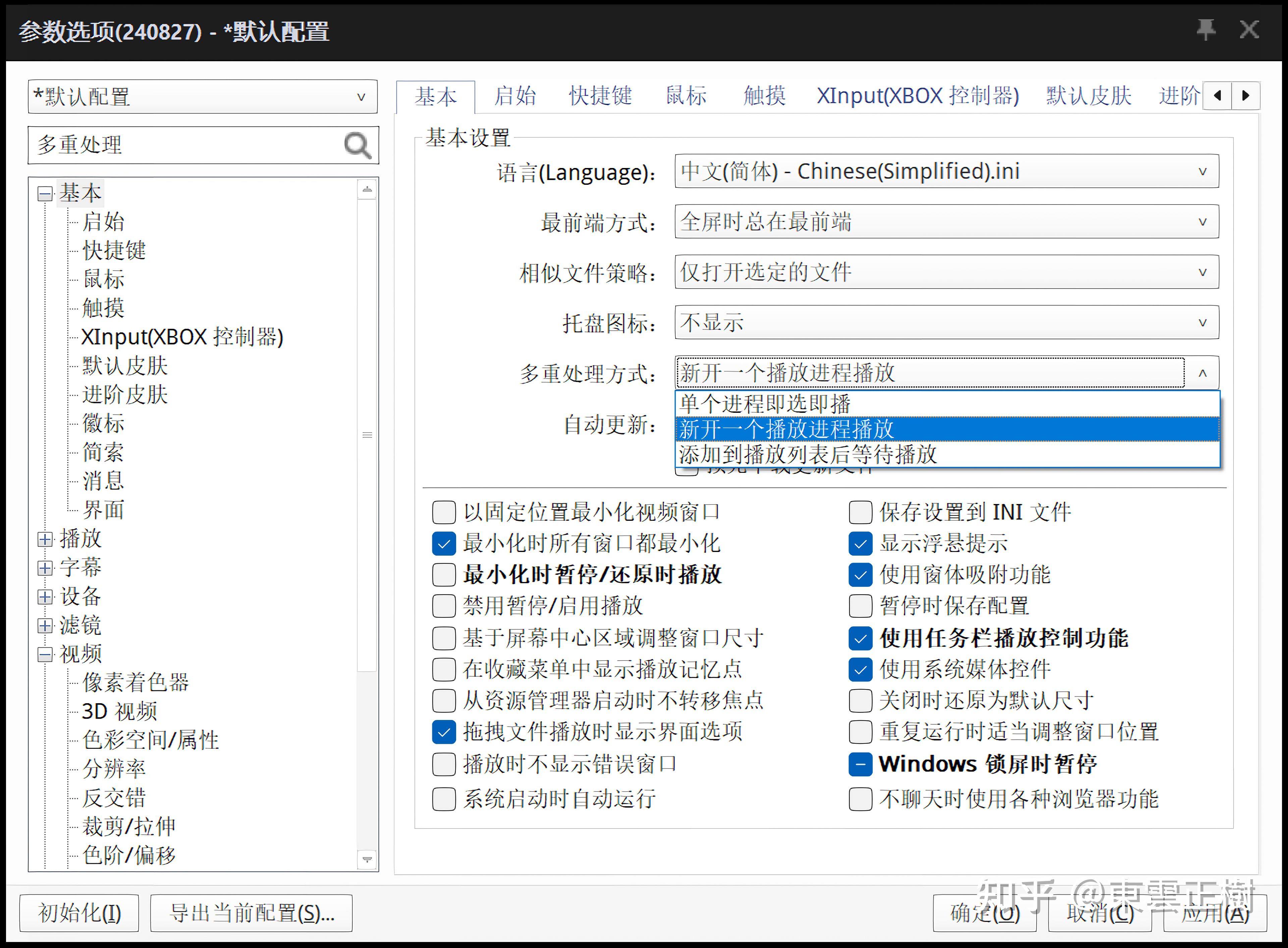Select 界面 in the settings tree
Image resolution: width=1288 pixels, height=948 pixels.
[103, 510]
